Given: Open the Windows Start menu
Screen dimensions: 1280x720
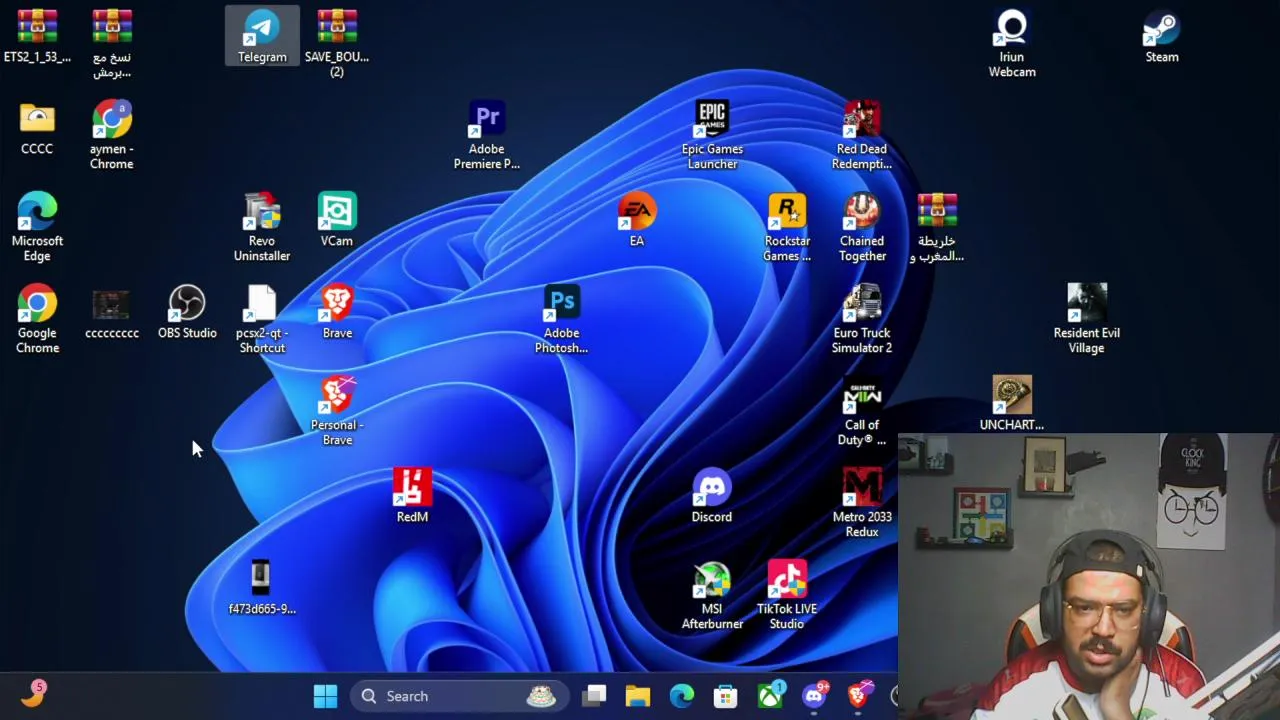Looking at the screenshot, I should pos(325,696).
